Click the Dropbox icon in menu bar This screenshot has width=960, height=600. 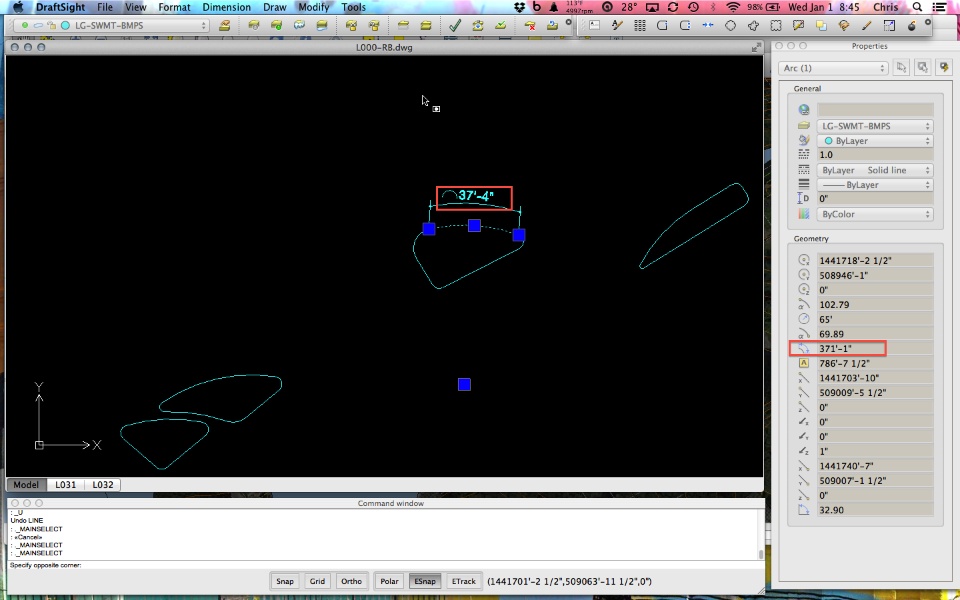(x=519, y=7)
